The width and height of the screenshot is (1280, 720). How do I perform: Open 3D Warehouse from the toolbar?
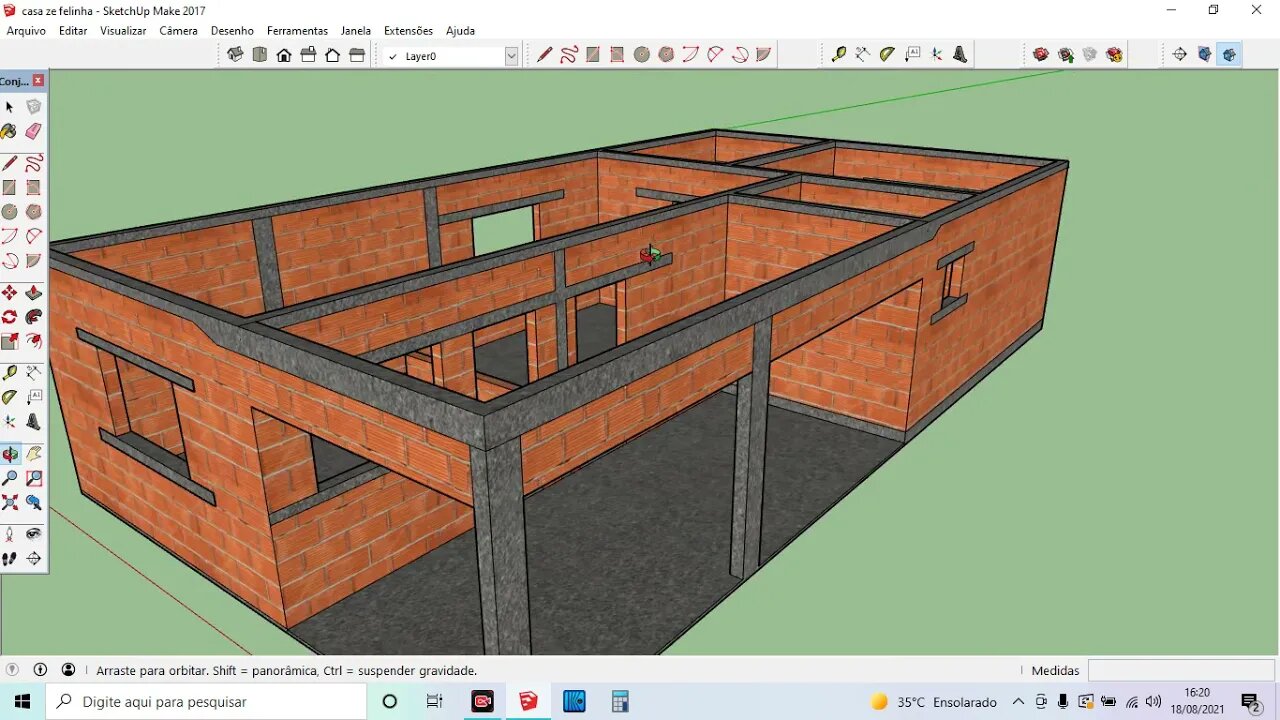1041,55
